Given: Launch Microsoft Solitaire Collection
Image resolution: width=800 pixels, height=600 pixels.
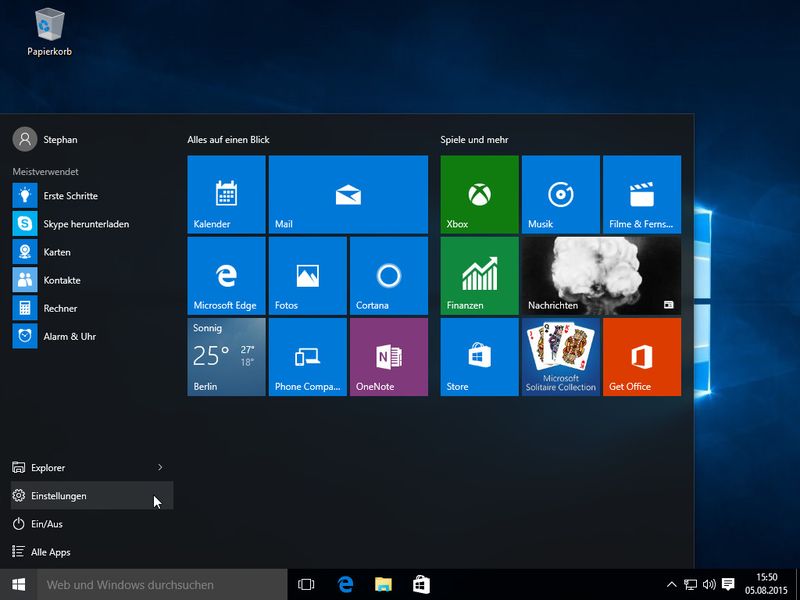Looking at the screenshot, I should coord(560,357).
